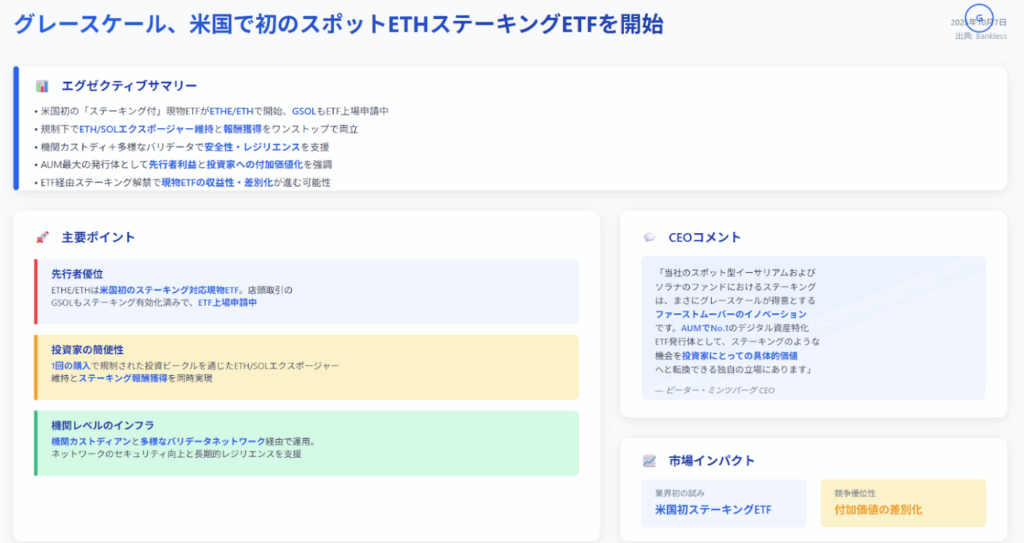
Task: Click the page title about グレースケール ETH ETF
Action: (x=338, y=24)
